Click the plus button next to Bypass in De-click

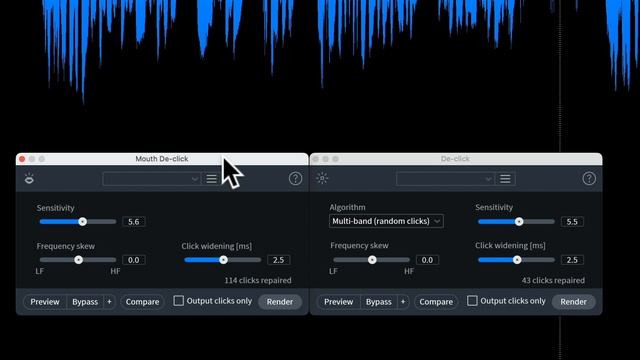click(403, 302)
